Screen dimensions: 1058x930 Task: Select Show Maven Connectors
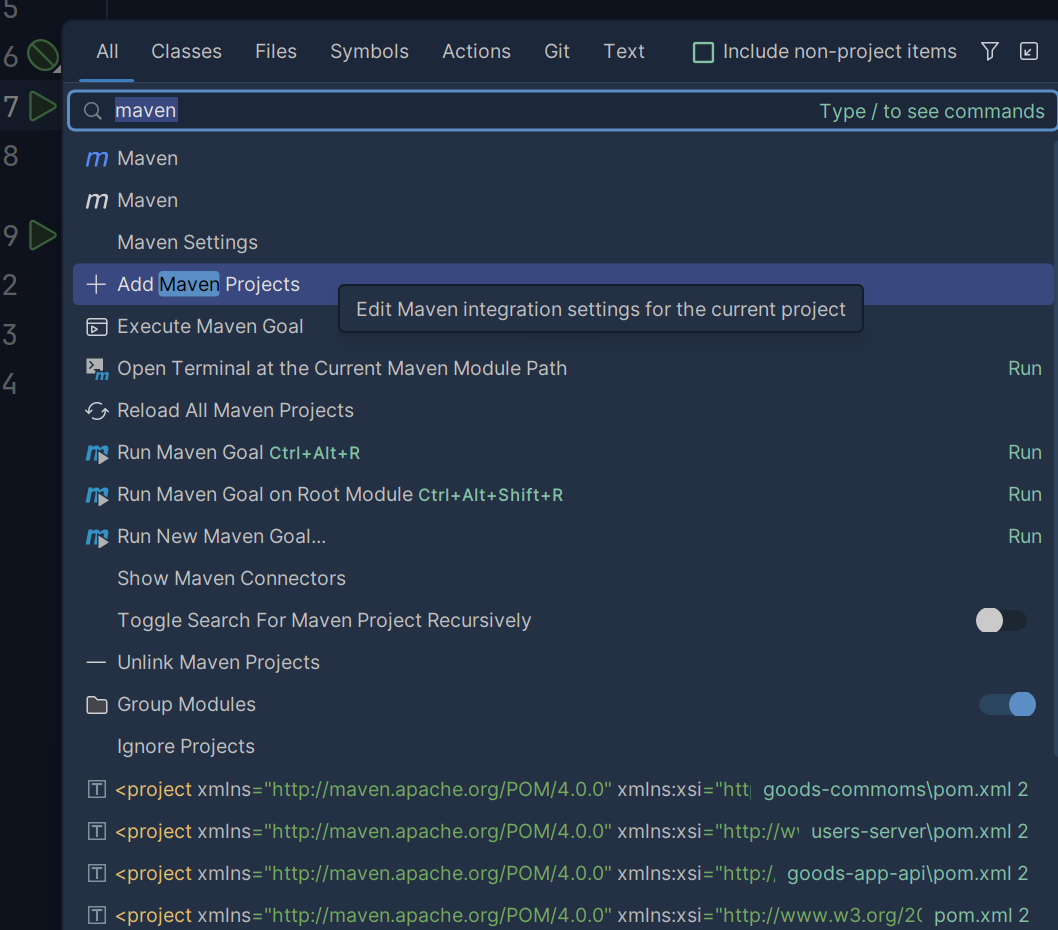pyautogui.click(x=562, y=578)
